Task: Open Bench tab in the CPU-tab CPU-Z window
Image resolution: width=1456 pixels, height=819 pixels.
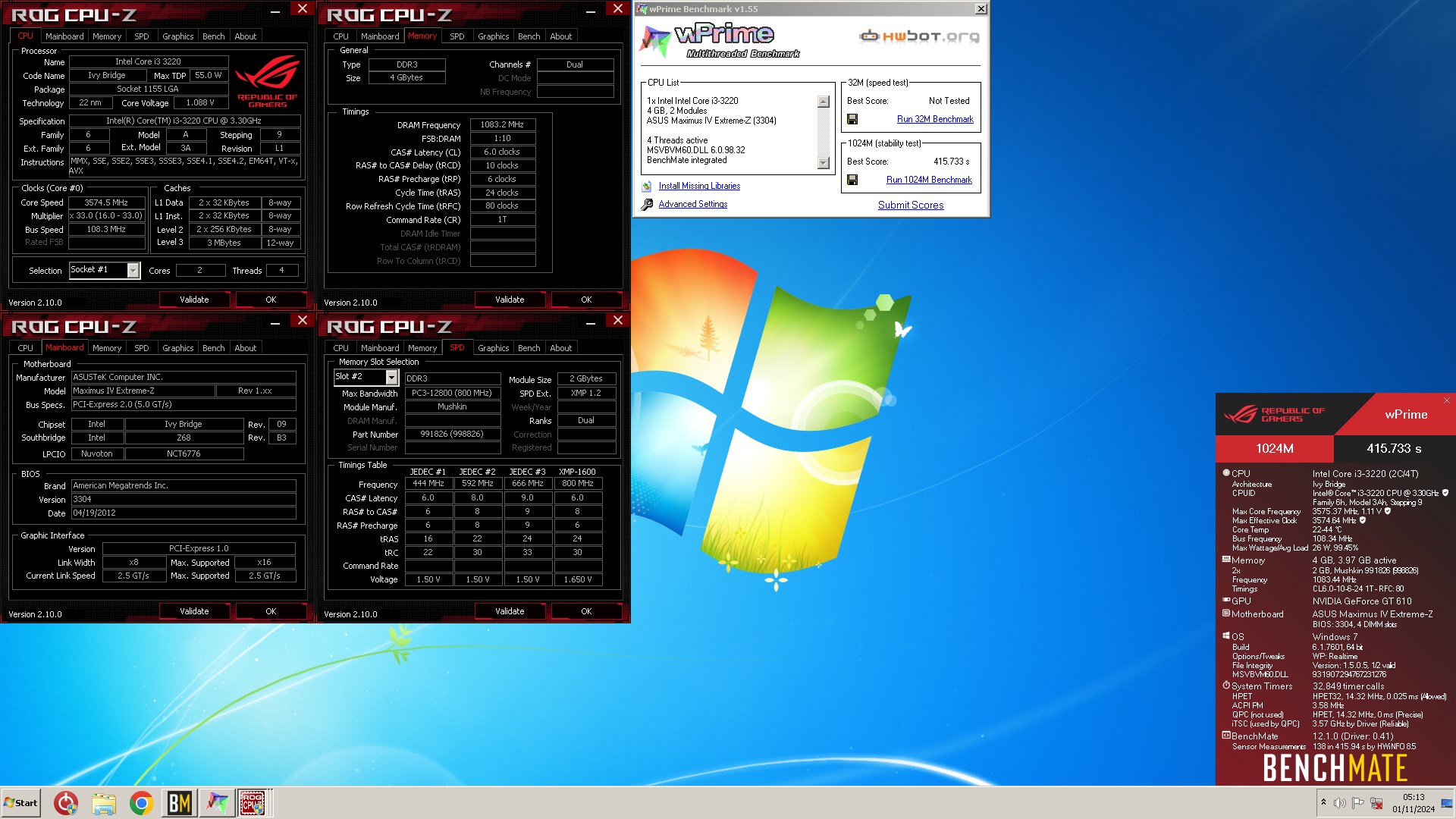Action: coord(214,36)
